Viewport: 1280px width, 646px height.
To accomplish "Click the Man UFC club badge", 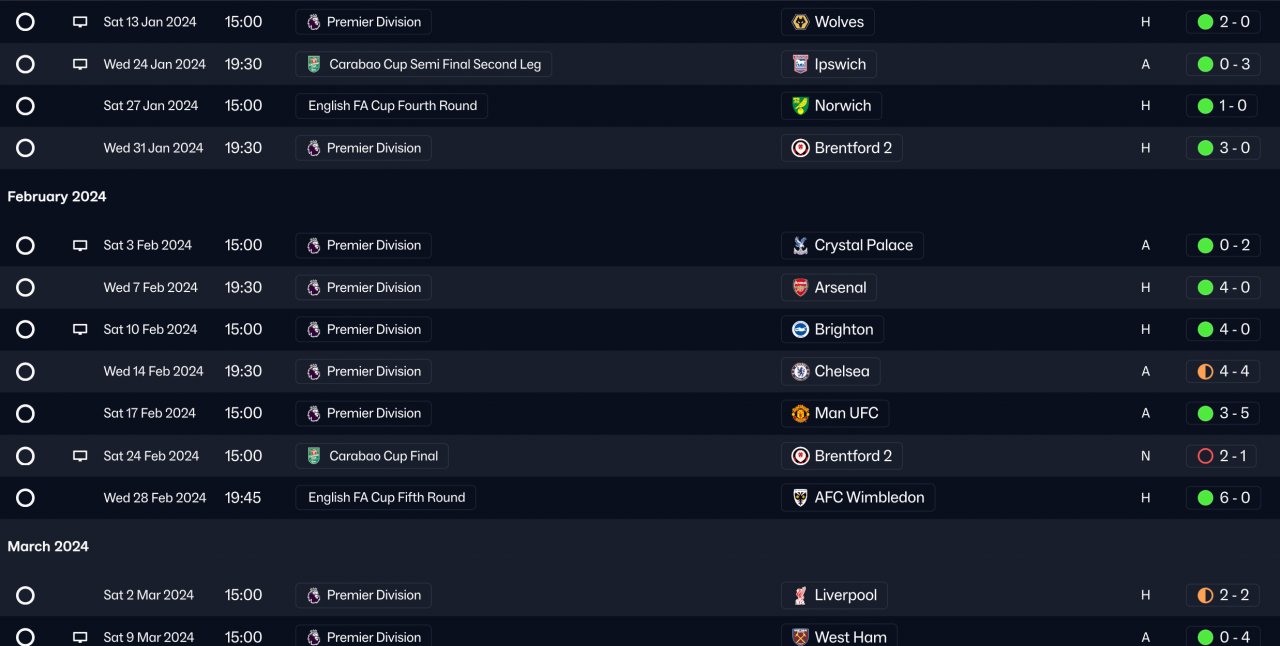I will pos(800,414).
